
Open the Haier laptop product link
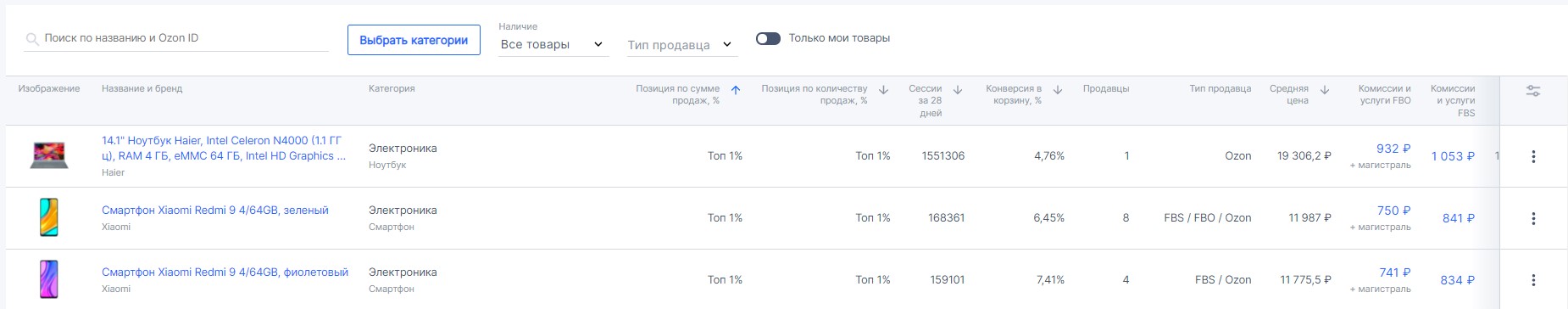[224, 149]
